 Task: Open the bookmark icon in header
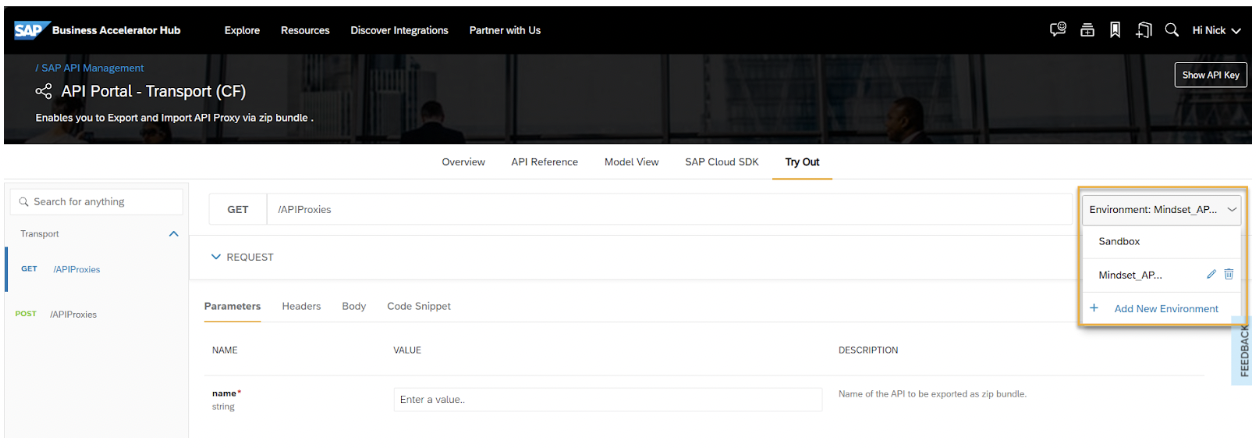tap(1115, 30)
